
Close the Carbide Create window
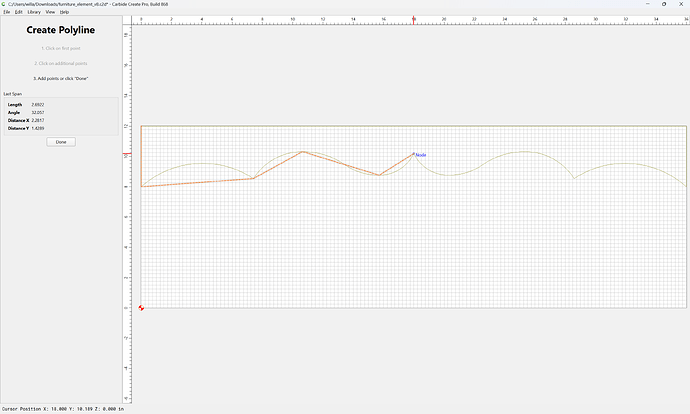click(x=681, y=4)
